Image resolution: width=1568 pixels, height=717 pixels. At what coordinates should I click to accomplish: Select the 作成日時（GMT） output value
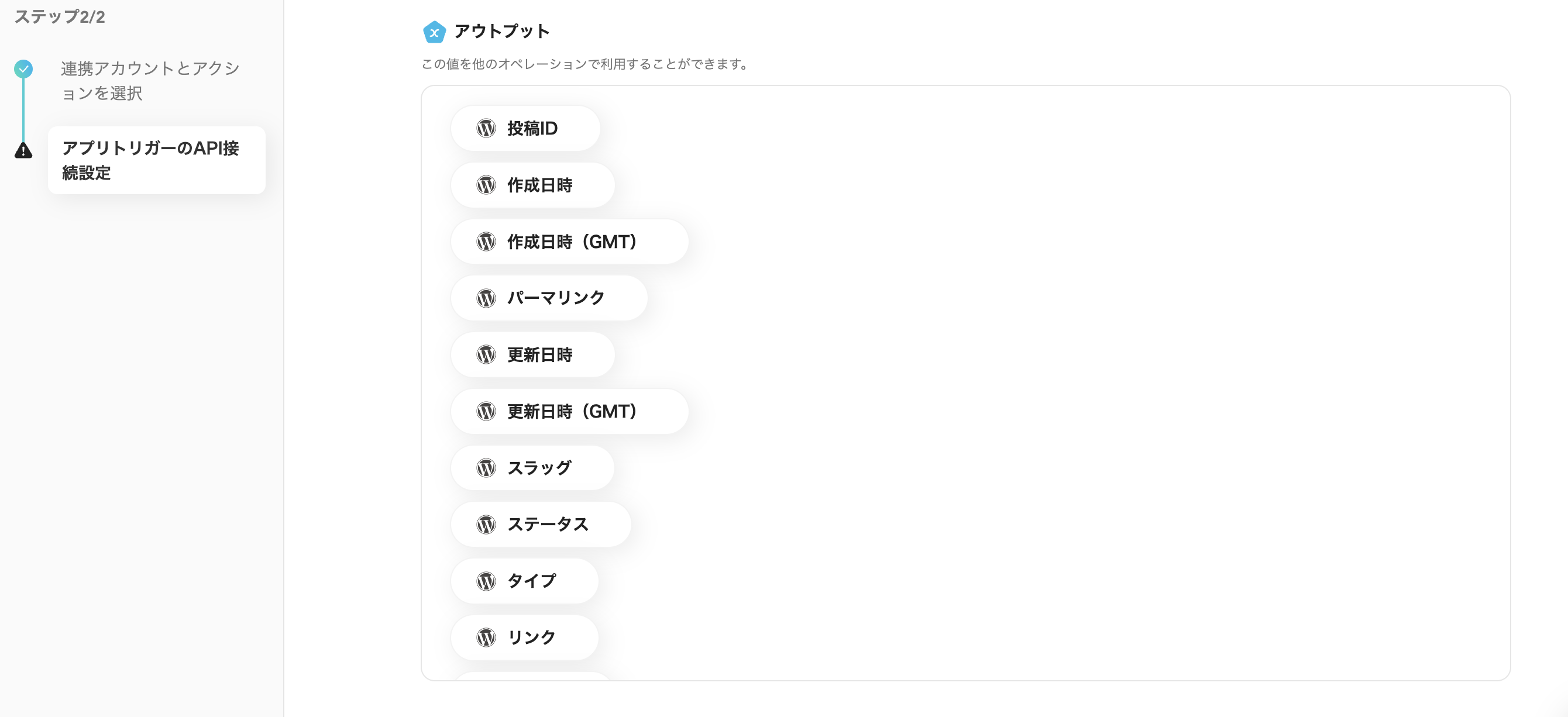[x=571, y=242]
